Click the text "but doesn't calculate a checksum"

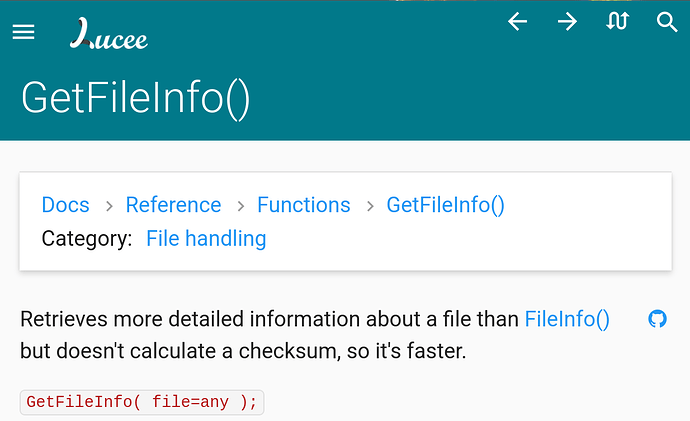click(180, 351)
